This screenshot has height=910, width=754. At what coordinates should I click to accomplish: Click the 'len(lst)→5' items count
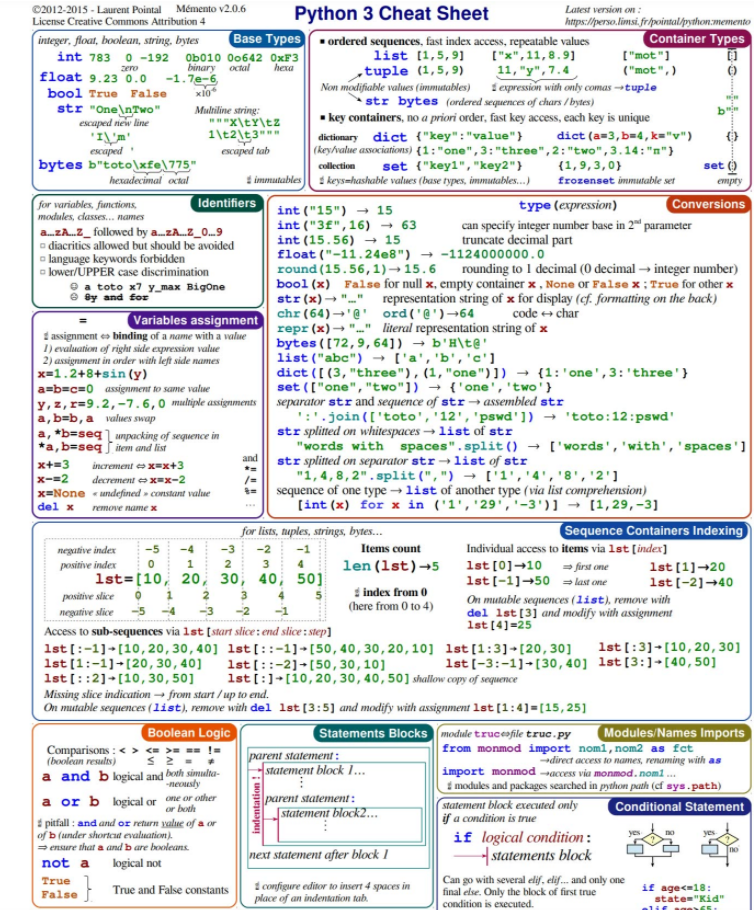pos(391,566)
